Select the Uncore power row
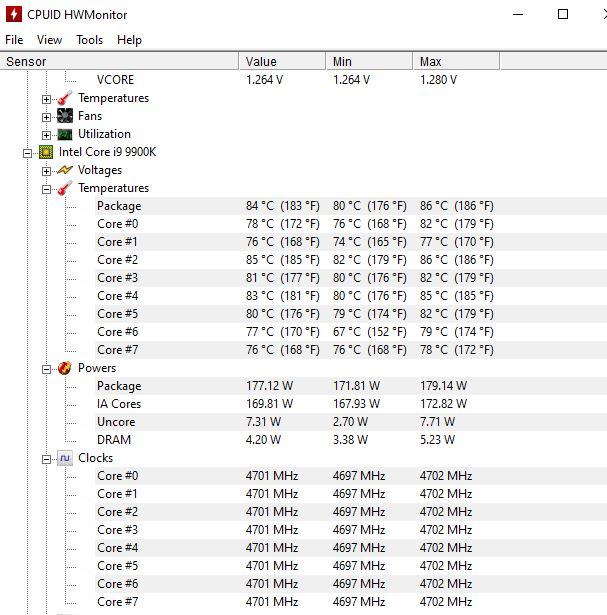607x615 pixels. pos(116,422)
